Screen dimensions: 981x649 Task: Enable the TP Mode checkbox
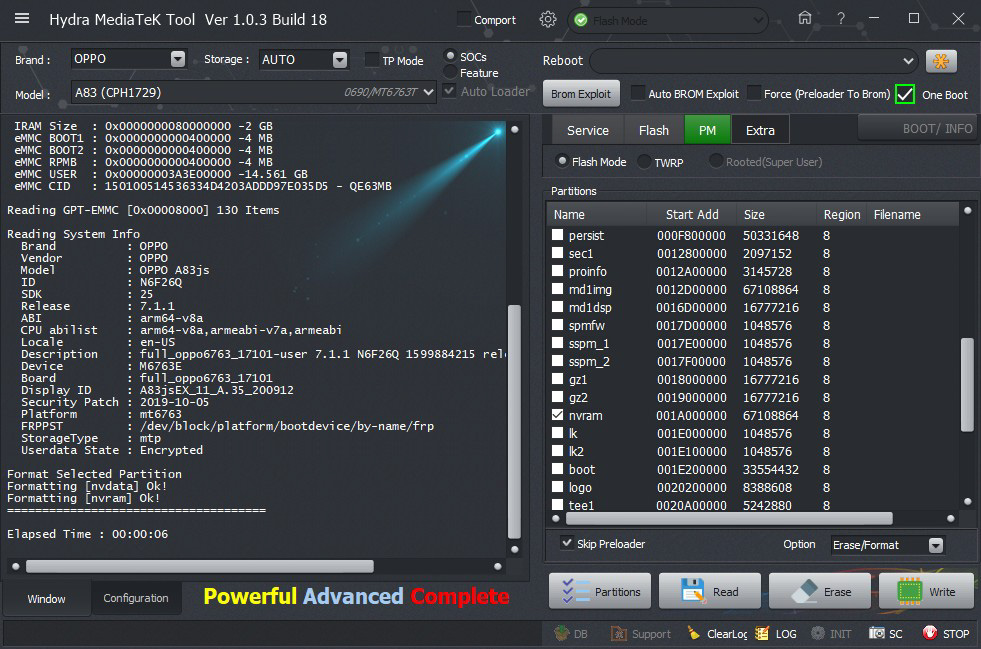373,60
